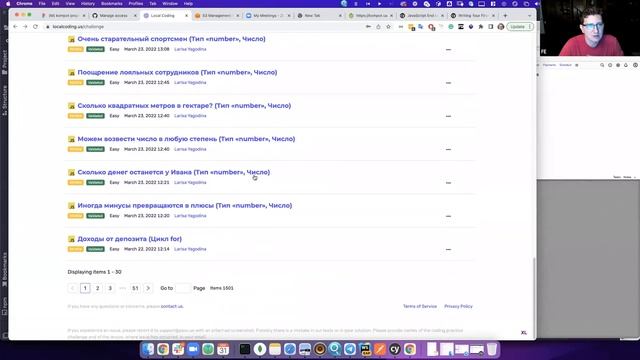Reload the localcoding.us page
The height and width of the screenshot is (360, 640).
tap(35, 27)
